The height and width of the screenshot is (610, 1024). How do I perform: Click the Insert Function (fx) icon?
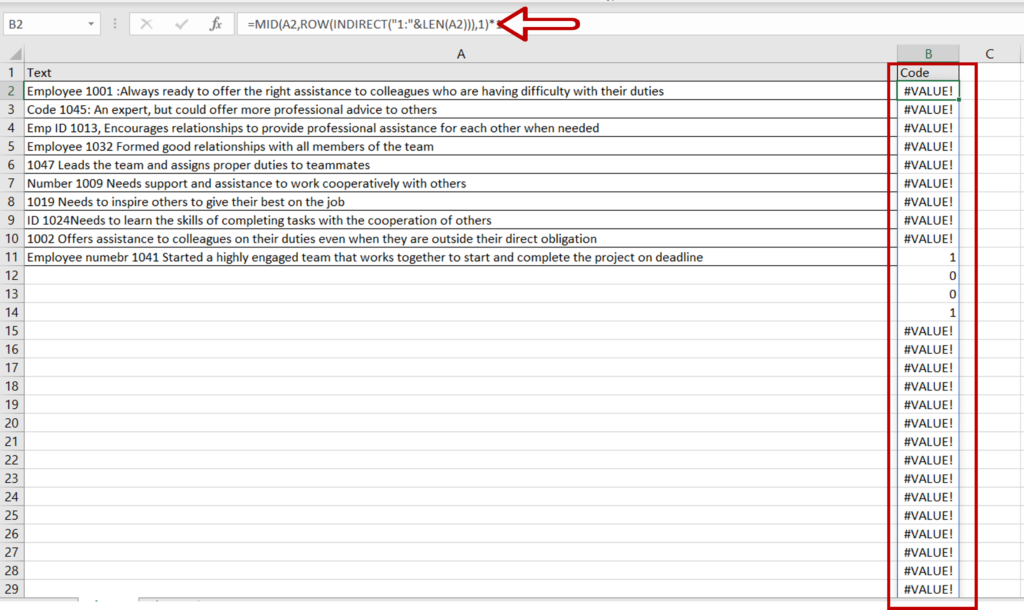click(215, 25)
